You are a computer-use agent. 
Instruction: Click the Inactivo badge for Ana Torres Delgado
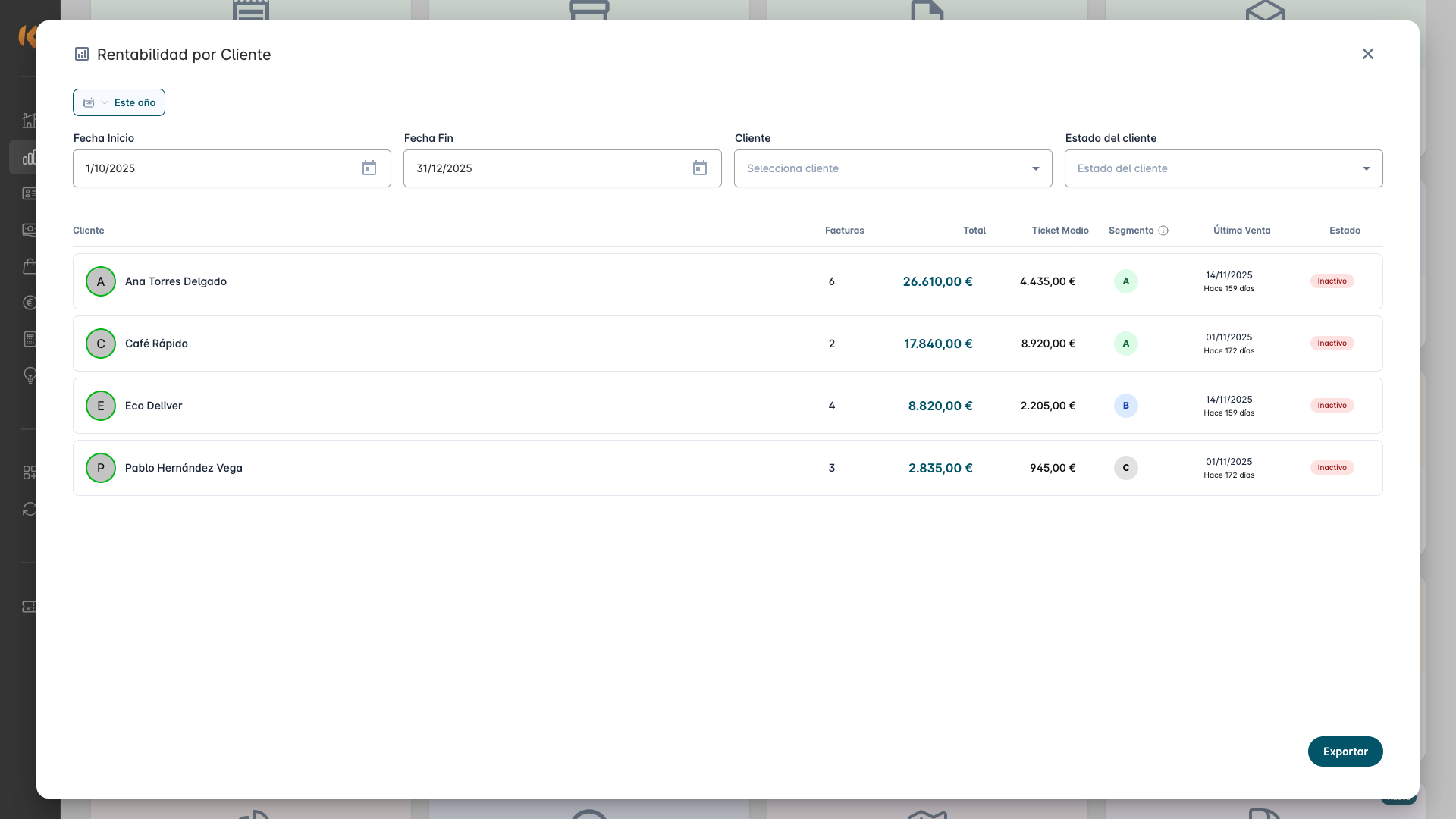(x=1332, y=281)
